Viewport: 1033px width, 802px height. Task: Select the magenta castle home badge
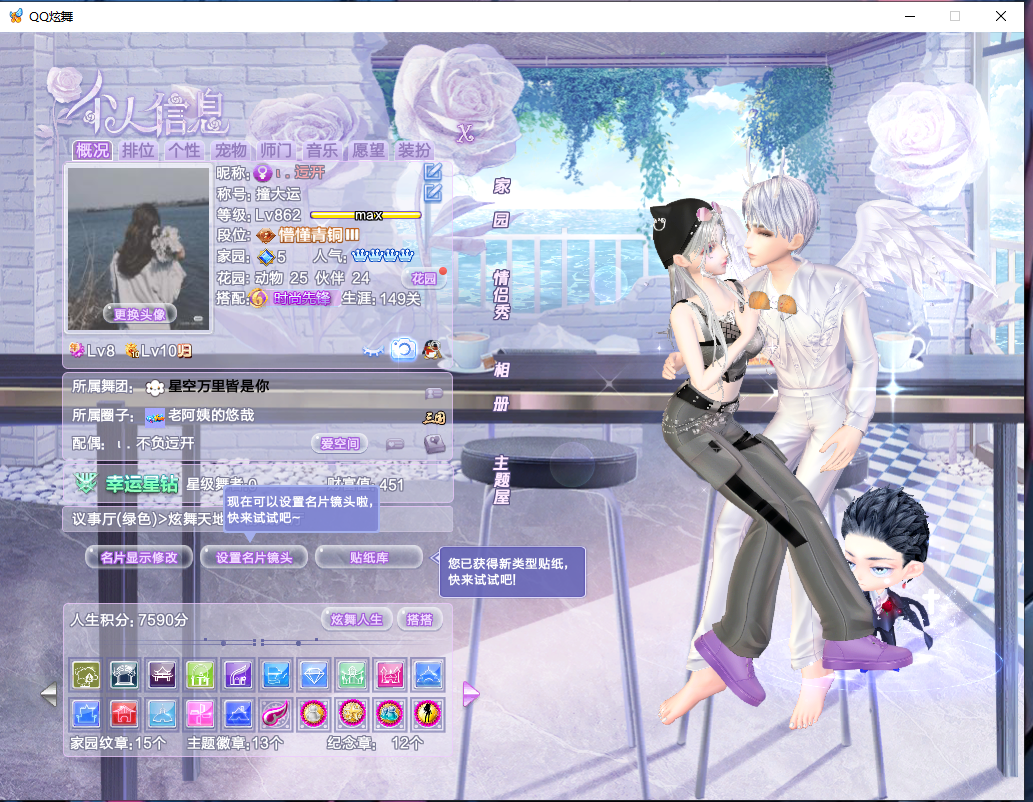coord(390,675)
